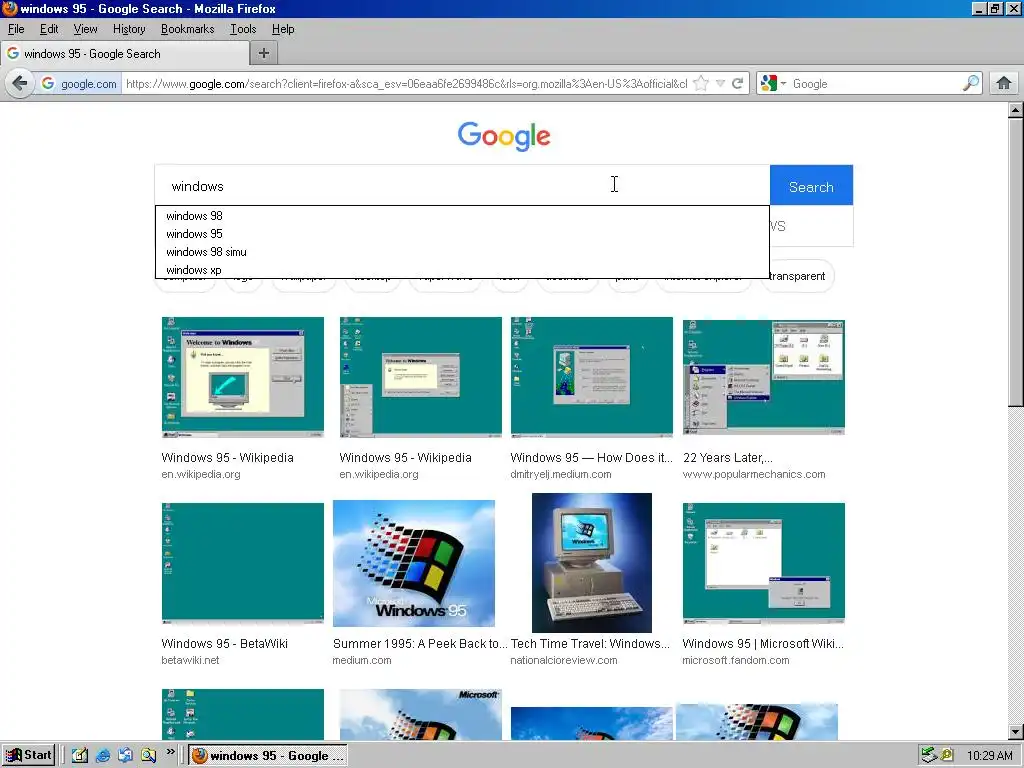Click the blue Search button

(x=811, y=187)
